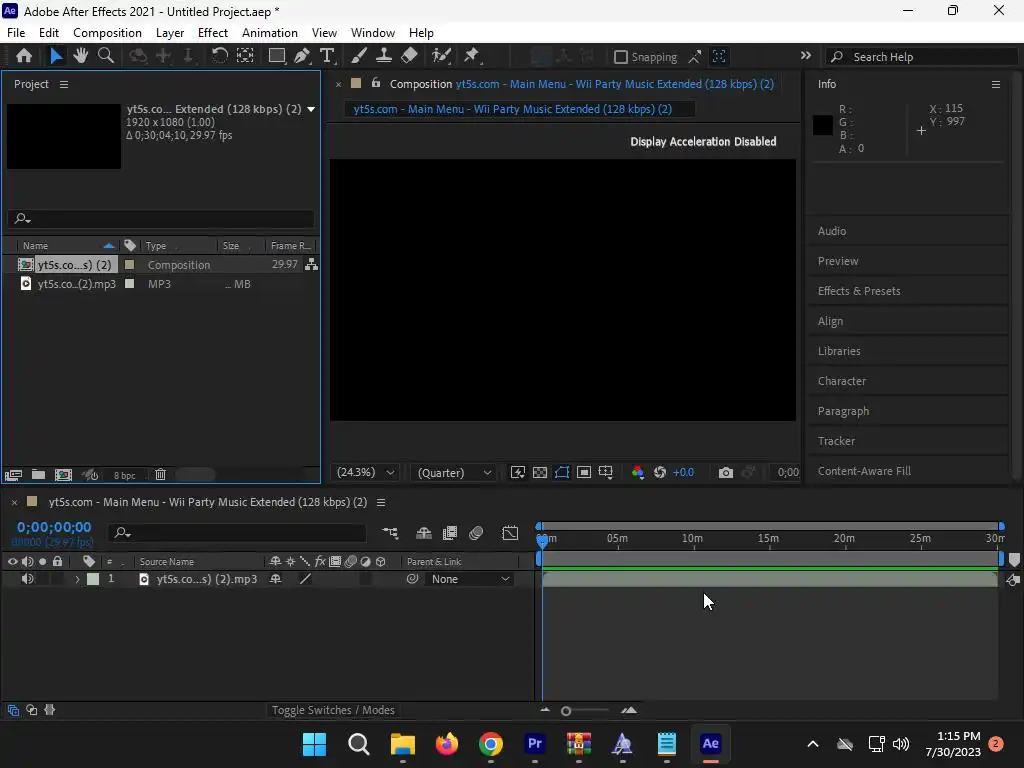The width and height of the screenshot is (1024, 768).
Task: Select the Pen tool
Action: coord(302,56)
